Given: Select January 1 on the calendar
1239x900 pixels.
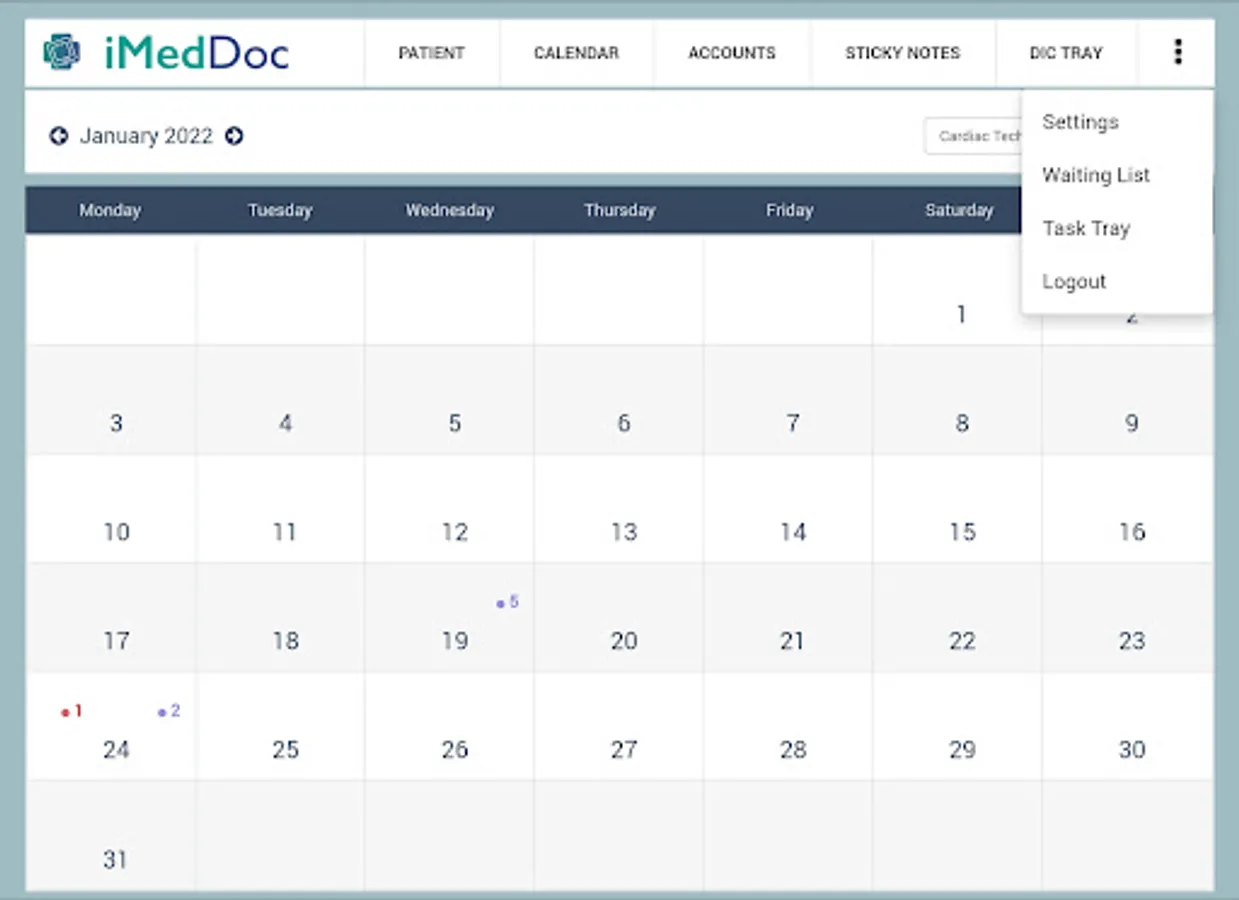Looking at the screenshot, I should [958, 291].
